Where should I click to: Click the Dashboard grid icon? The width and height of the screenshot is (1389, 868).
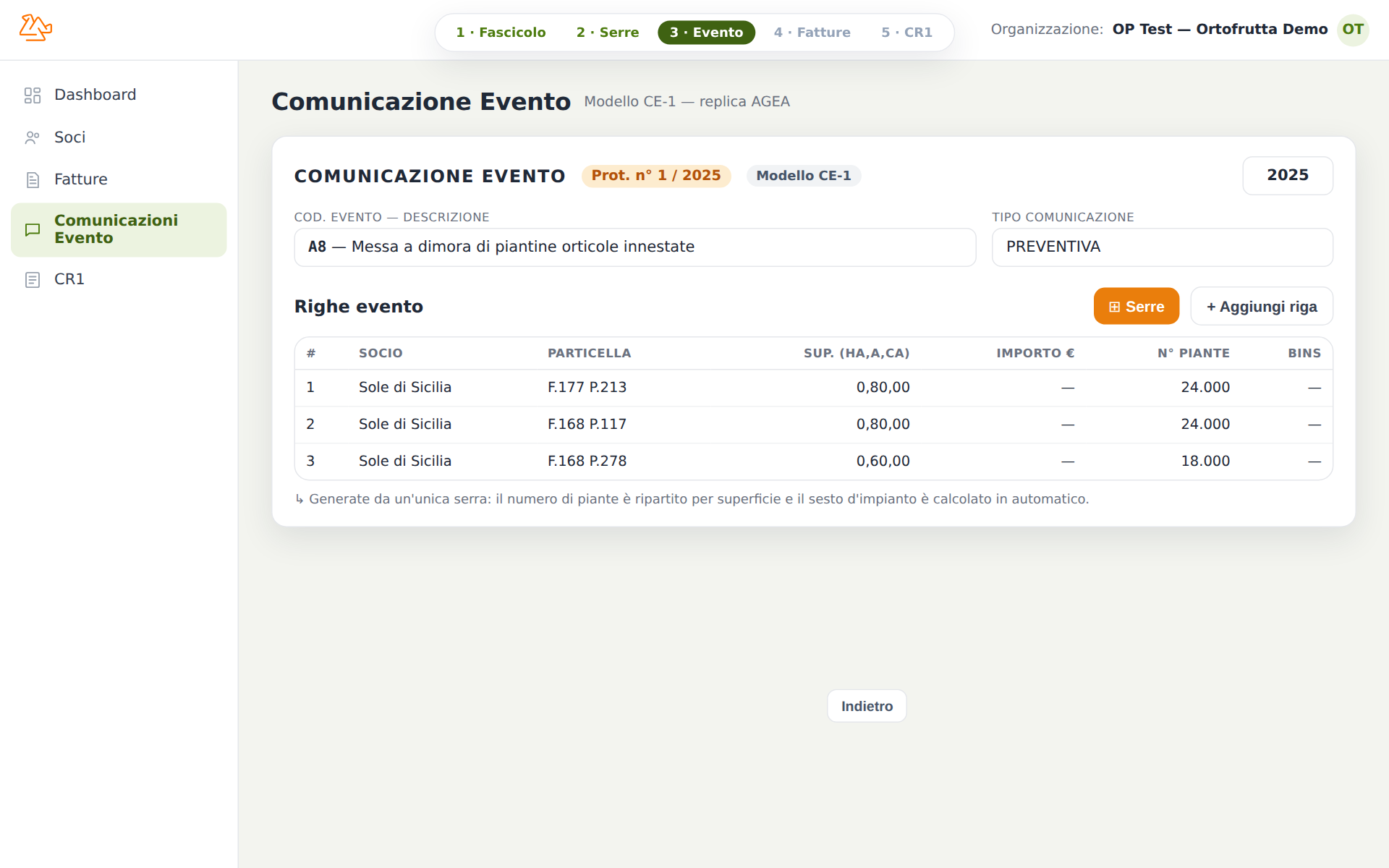[x=33, y=95]
